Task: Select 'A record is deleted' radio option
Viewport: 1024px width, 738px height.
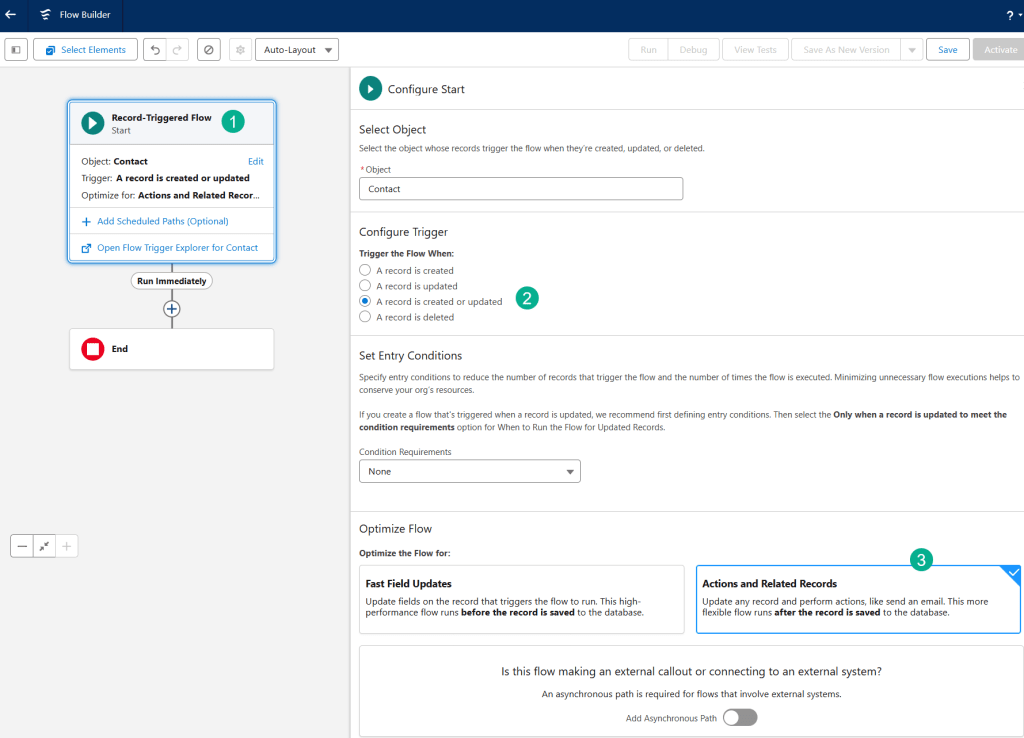Action: click(x=365, y=317)
